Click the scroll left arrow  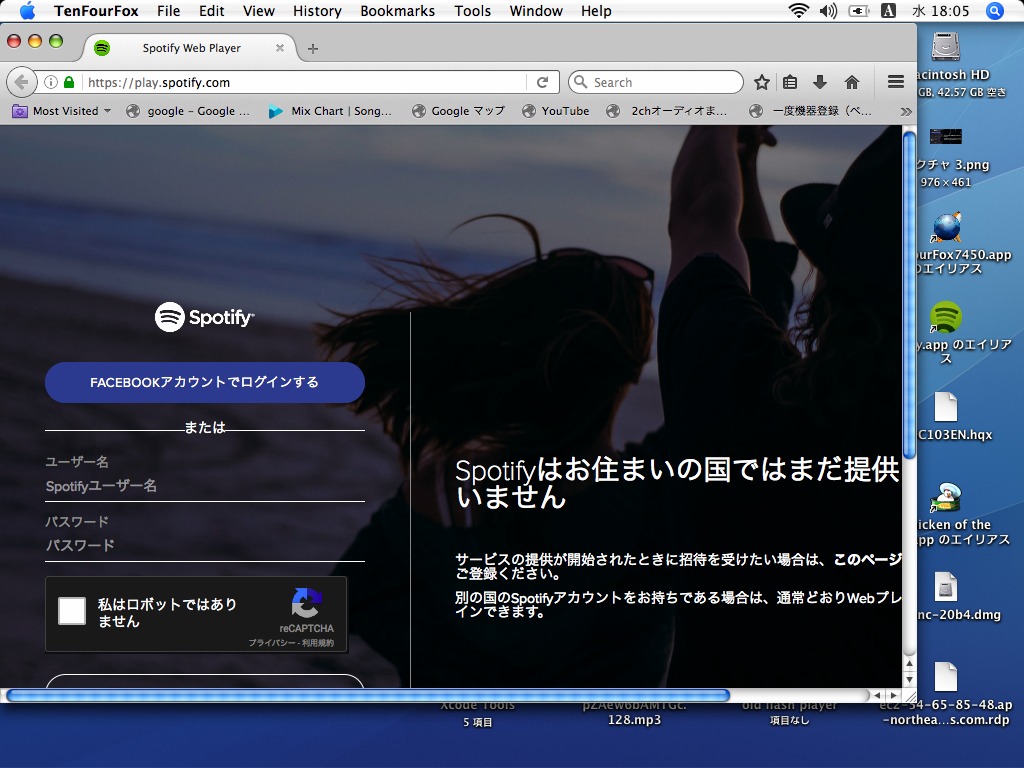pyautogui.click(x=877, y=696)
